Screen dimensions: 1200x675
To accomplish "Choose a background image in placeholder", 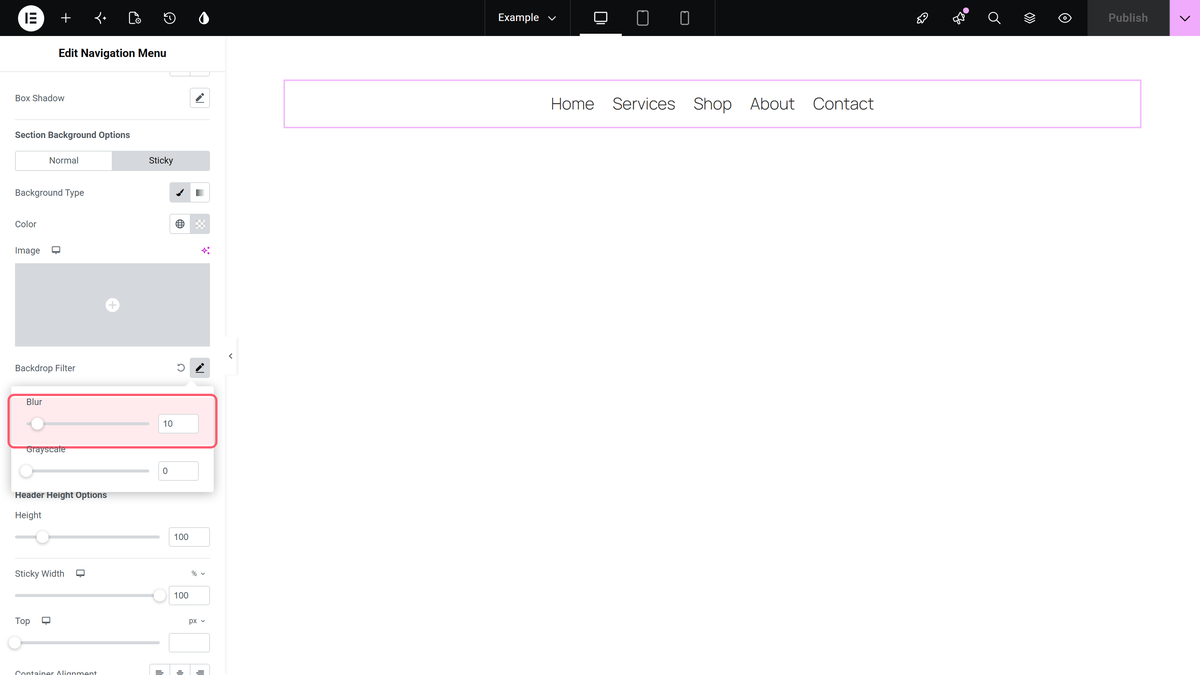I will click(112, 305).
